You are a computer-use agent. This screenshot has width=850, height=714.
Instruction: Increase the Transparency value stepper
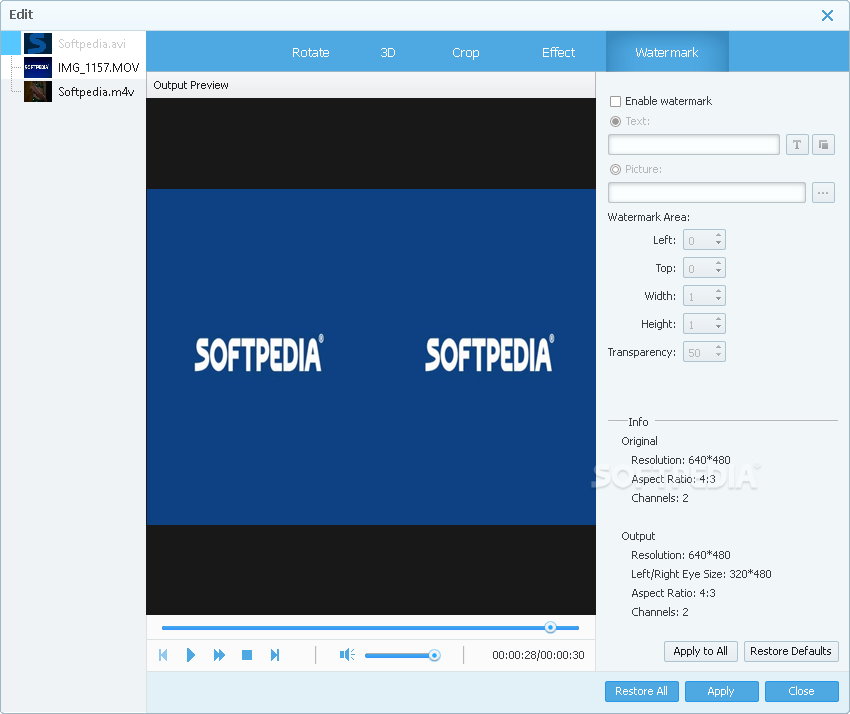(x=718, y=348)
